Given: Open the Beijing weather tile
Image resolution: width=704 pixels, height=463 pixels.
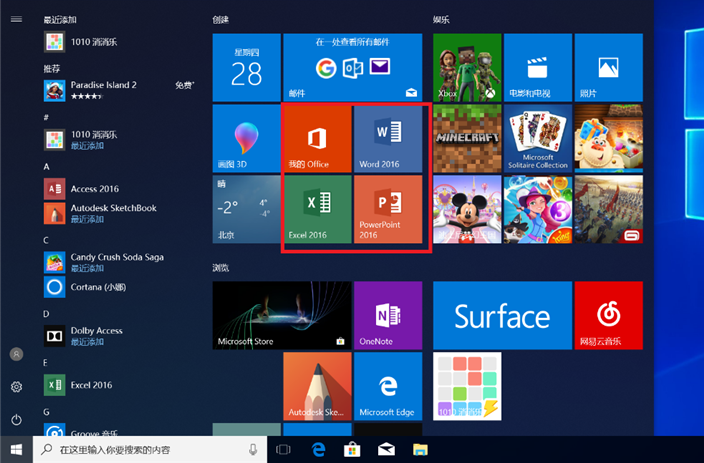Looking at the screenshot, I should pos(246,209).
